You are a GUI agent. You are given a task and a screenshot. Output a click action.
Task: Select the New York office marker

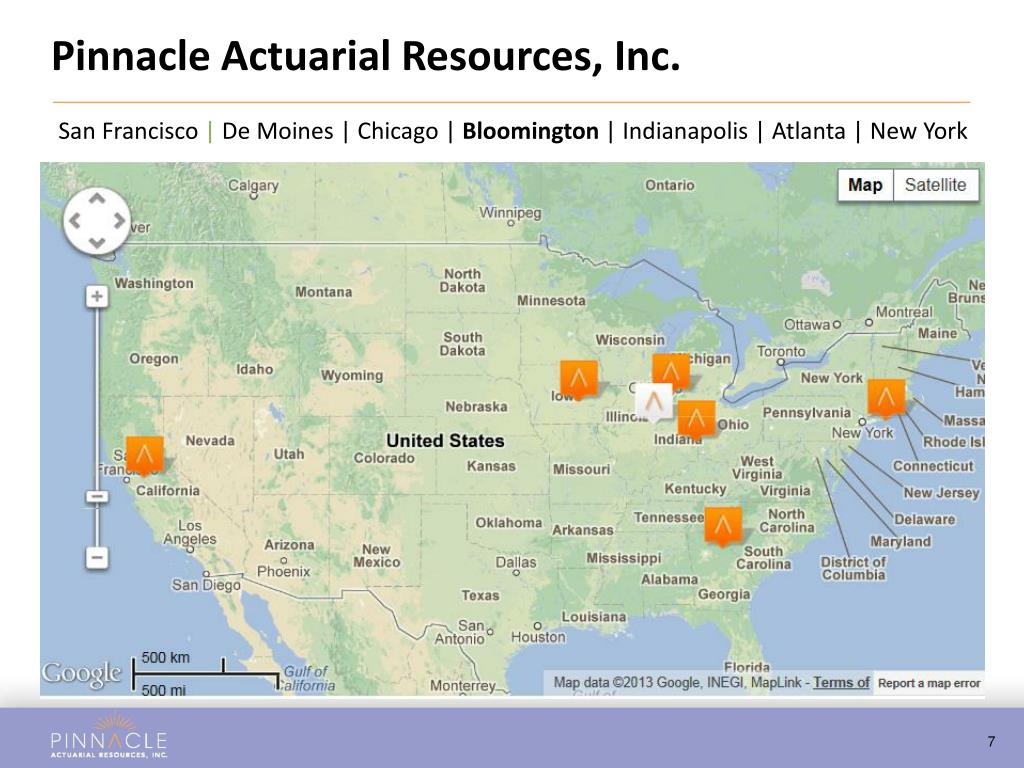886,398
